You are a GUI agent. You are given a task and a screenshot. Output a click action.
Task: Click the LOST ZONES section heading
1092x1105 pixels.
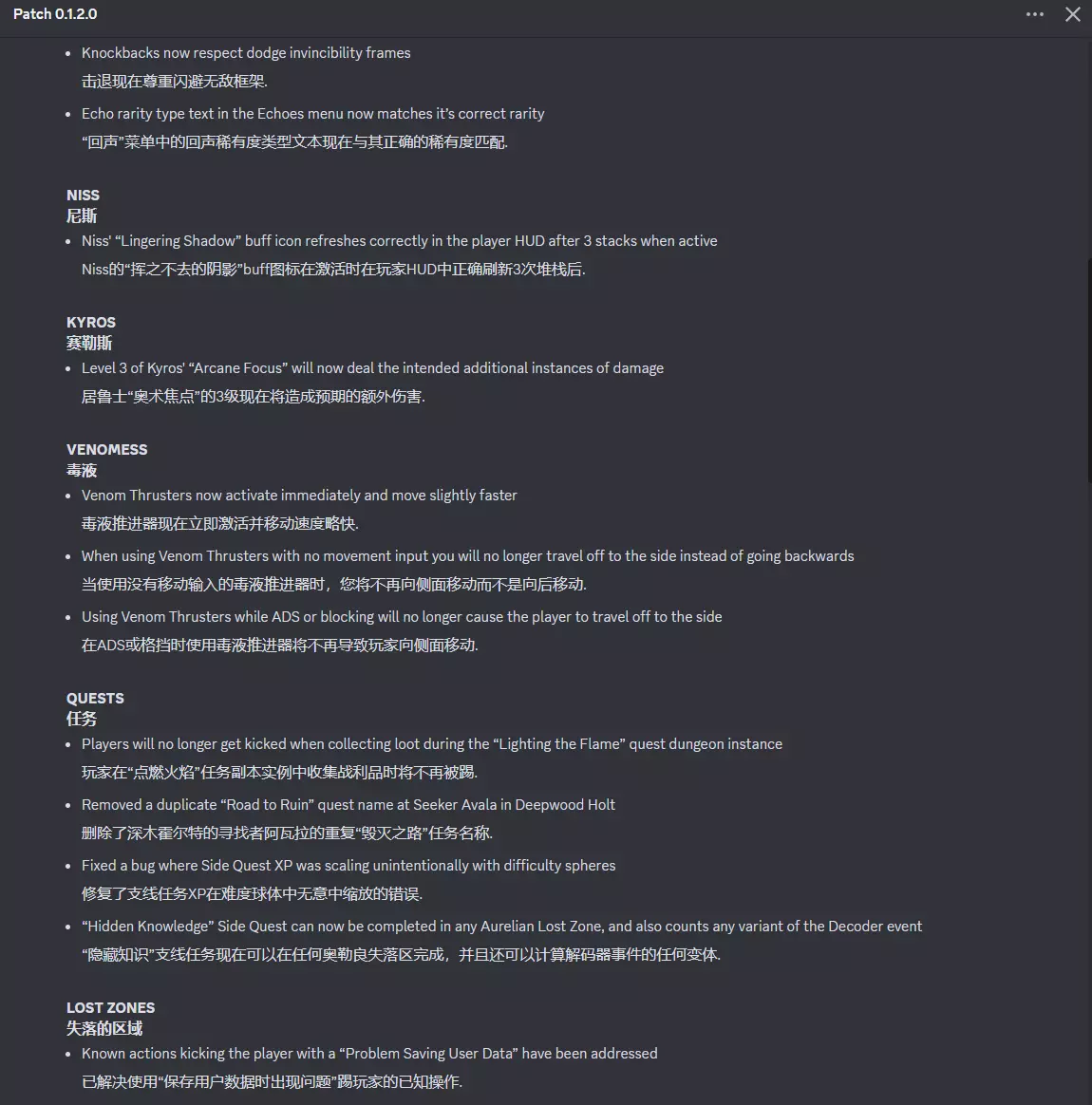coord(111,1008)
